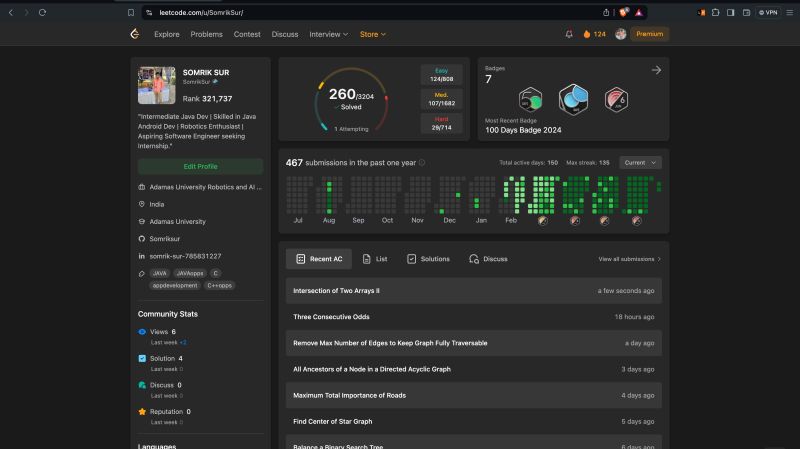Click the Discuss stat icon

tap(142, 385)
